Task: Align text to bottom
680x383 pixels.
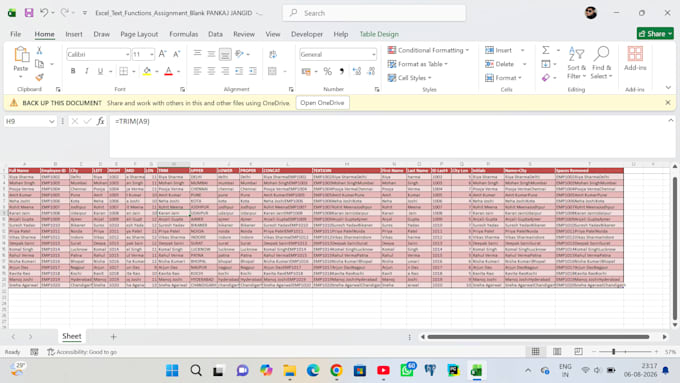Action: pyautogui.click(x=225, y=54)
